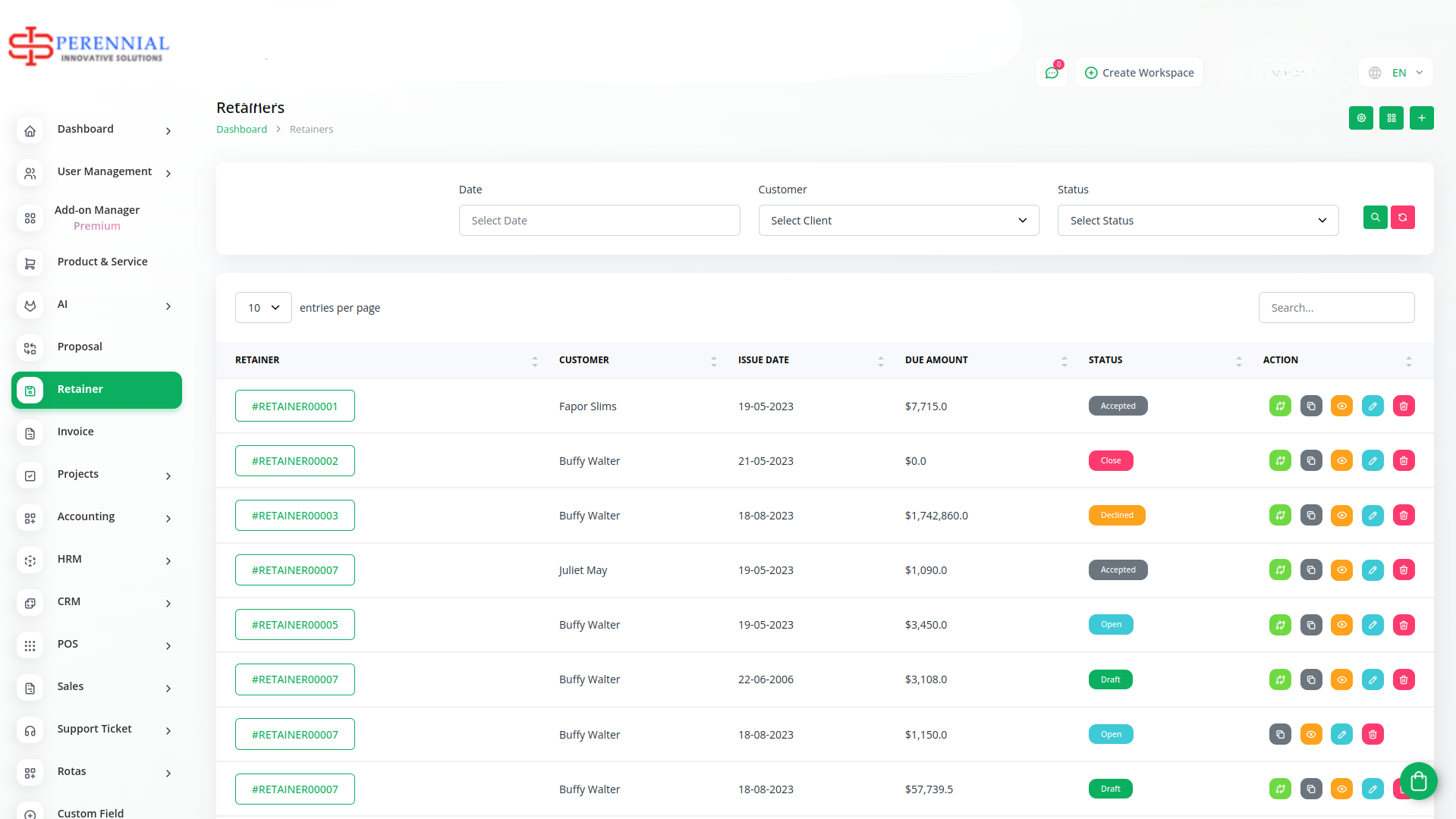
Task: Reset filters with the red refresh button
Action: pos(1402,218)
